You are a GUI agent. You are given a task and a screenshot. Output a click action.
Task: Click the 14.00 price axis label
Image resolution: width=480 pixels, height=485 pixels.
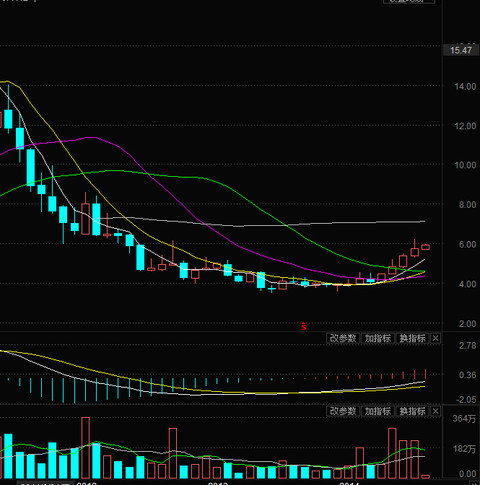[x=465, y=87]
